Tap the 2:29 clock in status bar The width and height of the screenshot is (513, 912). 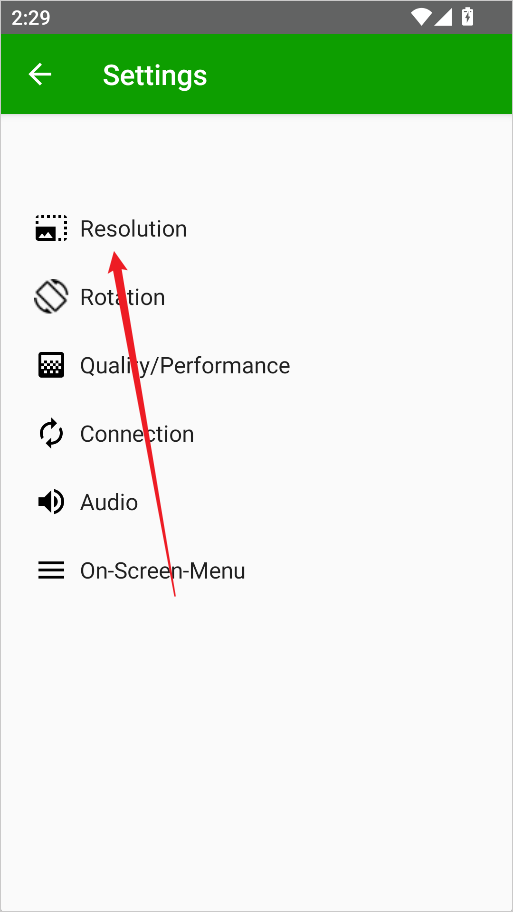[x=31, y=18]
